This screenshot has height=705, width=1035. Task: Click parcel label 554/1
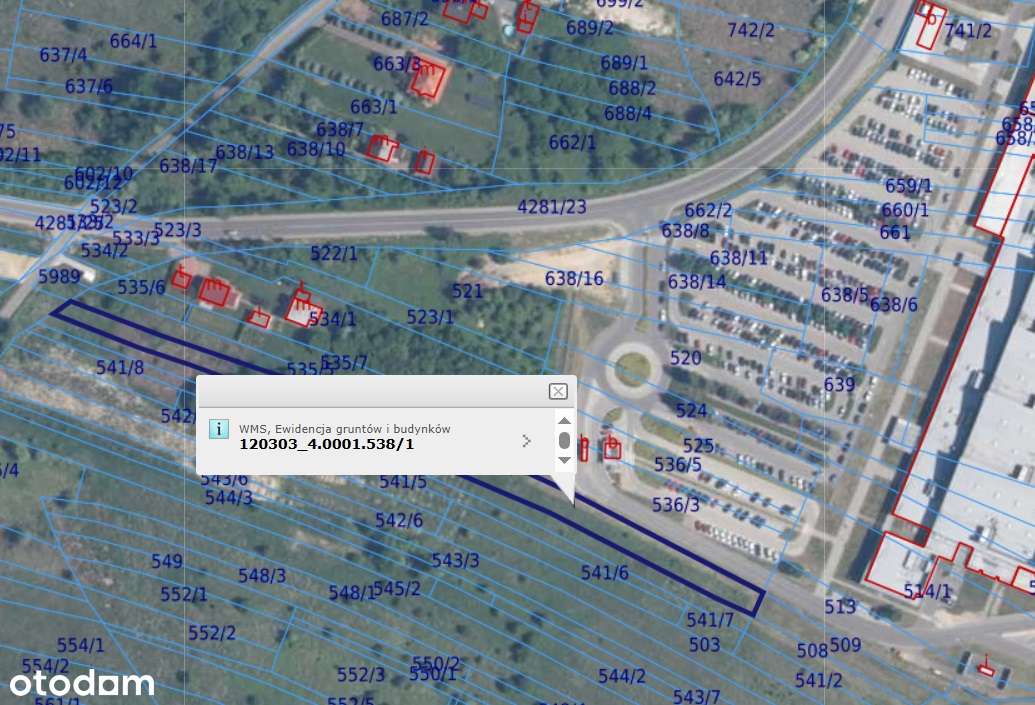click(x=81, y=646)
